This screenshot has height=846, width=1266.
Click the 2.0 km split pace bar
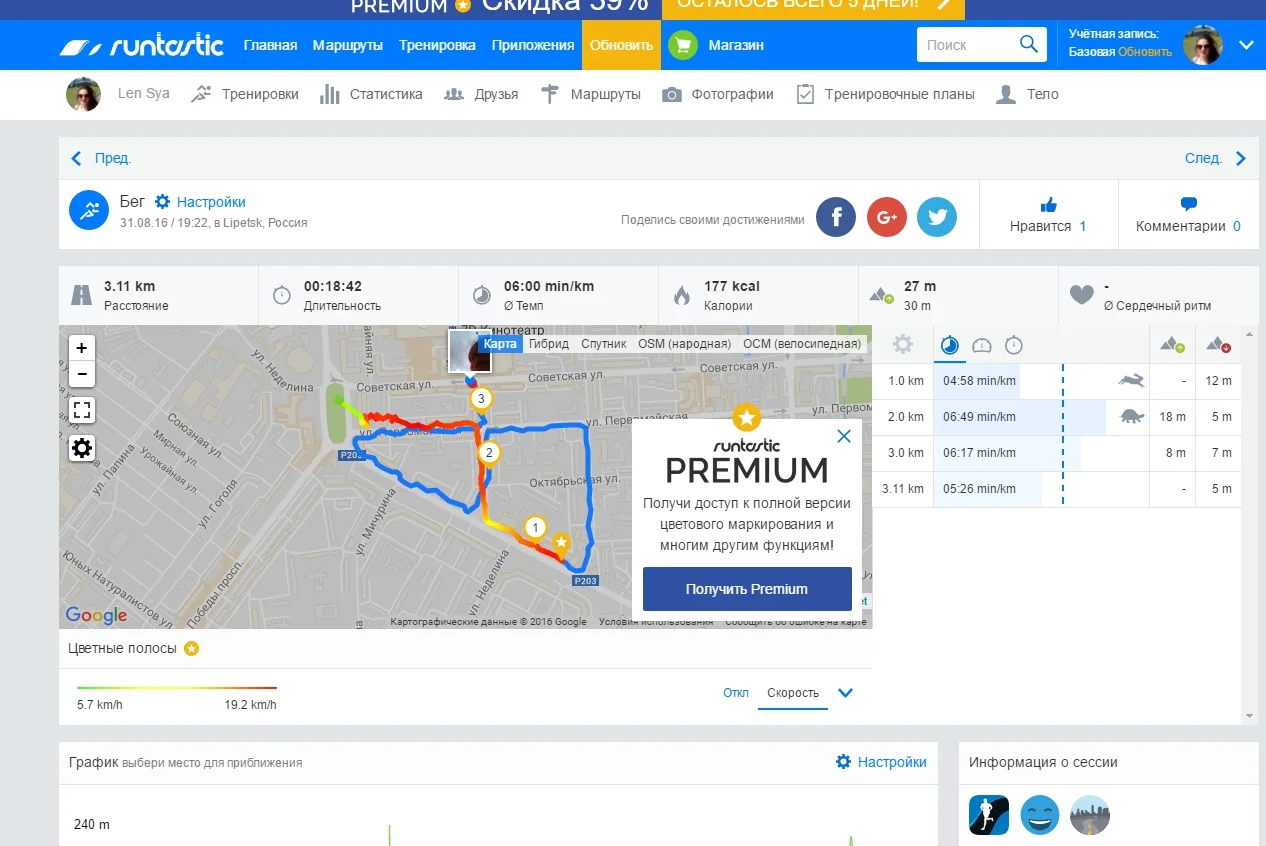pyautogui.click(x=1020, y=417)
